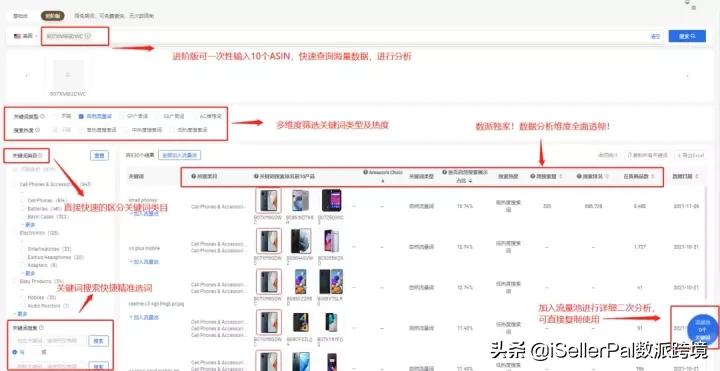The width and height of the screenshot is (720, 371).
Task: Sort by Amazon's Choice column arrow
Action: click(382, 181)
